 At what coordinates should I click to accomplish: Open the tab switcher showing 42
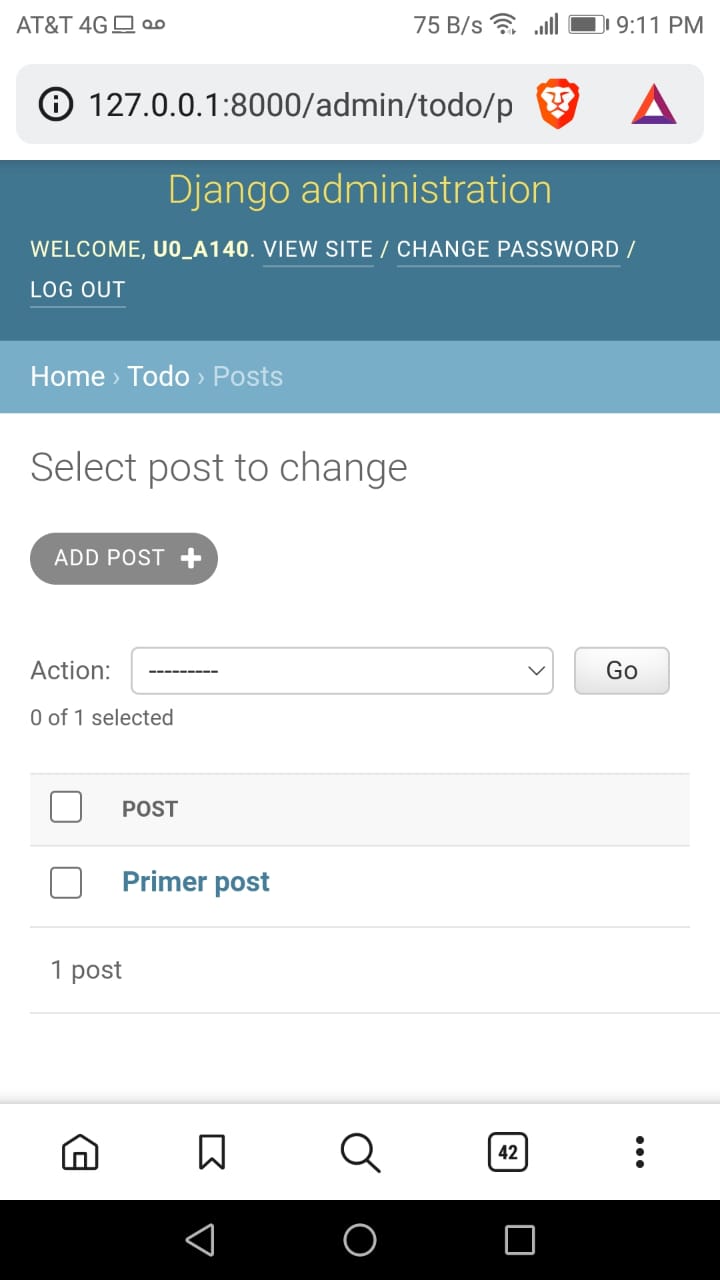[508, 1153]
